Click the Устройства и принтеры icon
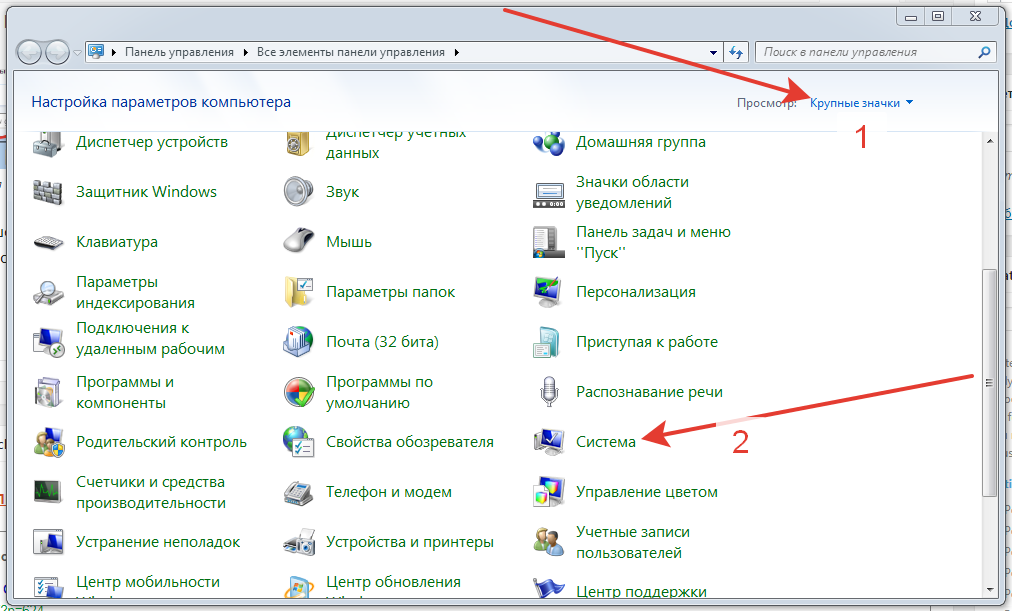The image size is (1012, 611). coord(299,543)
